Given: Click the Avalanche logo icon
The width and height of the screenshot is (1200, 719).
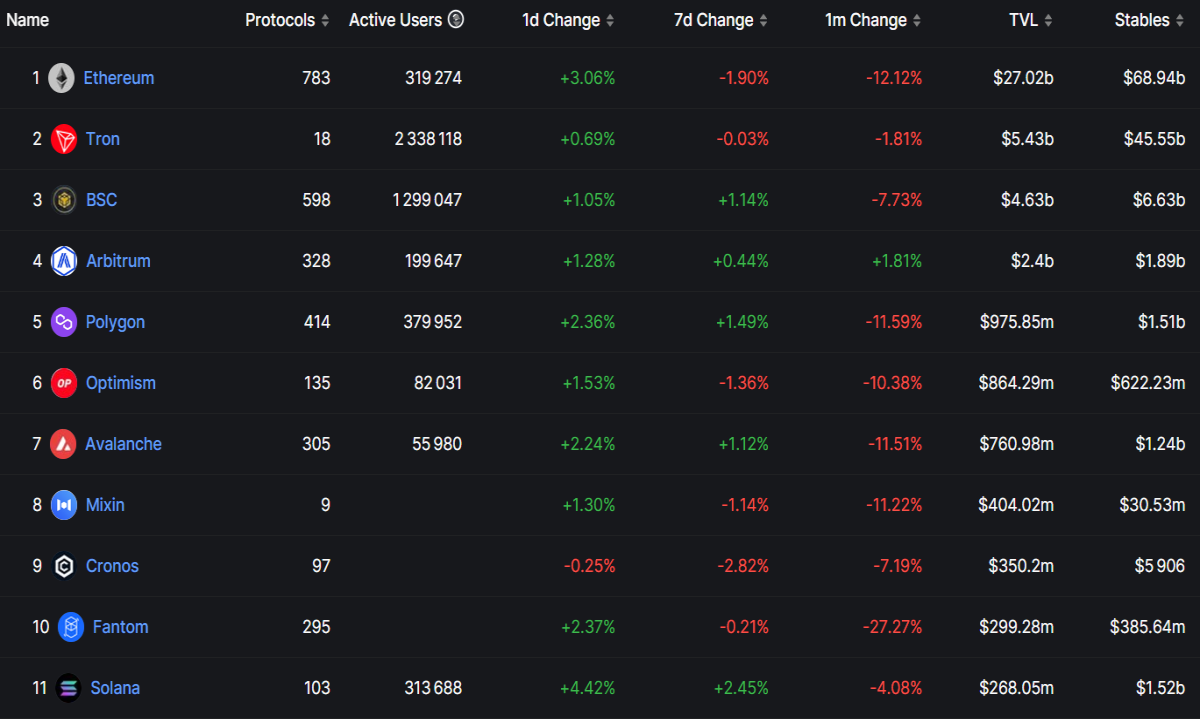Looking at the screenshot, I should pyautogui.click(x=64, y=444).
